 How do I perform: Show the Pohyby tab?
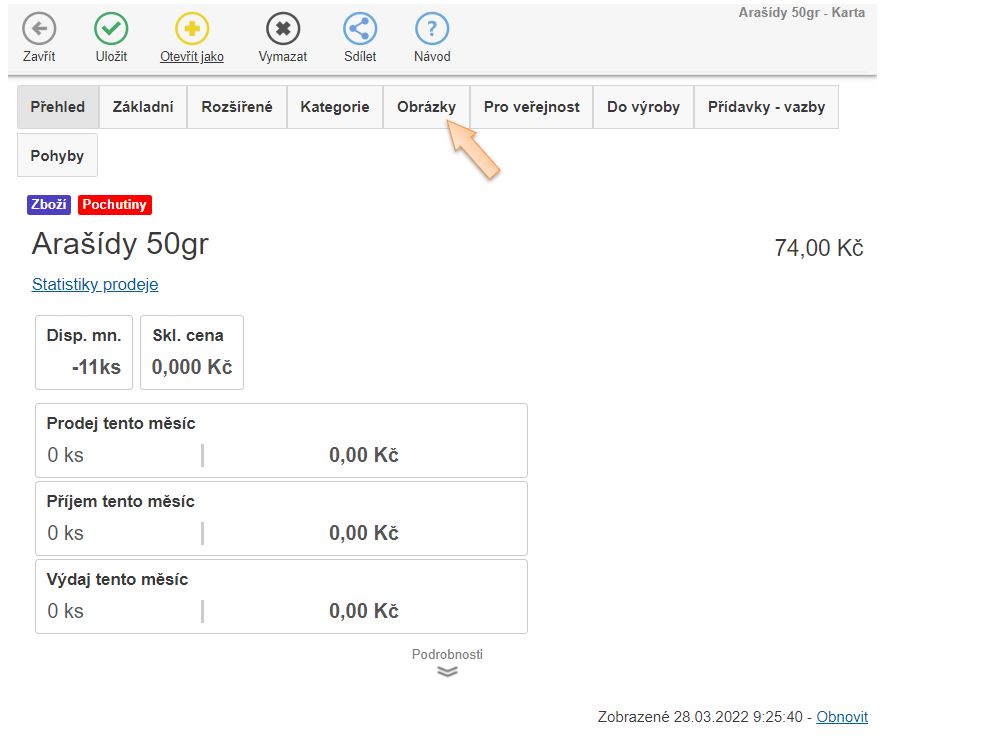(x=57, y=156)
